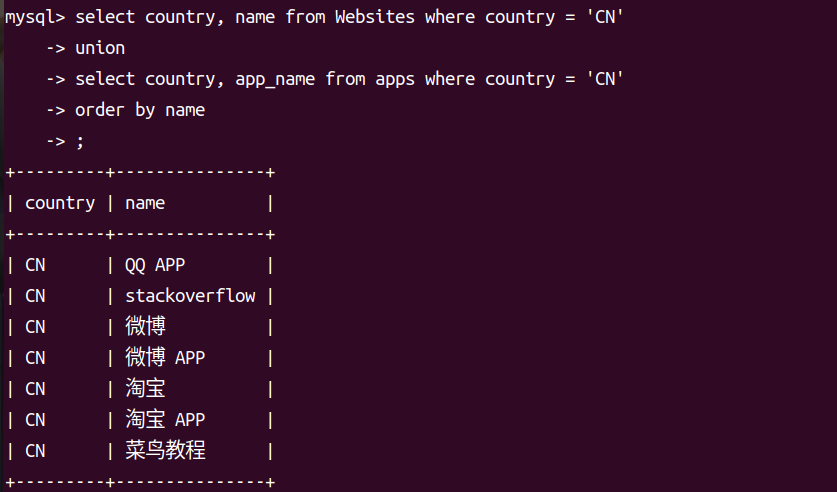The image size is (837, 492).
Task: Click the '微博' cell without APP
Action: (145, 326)
